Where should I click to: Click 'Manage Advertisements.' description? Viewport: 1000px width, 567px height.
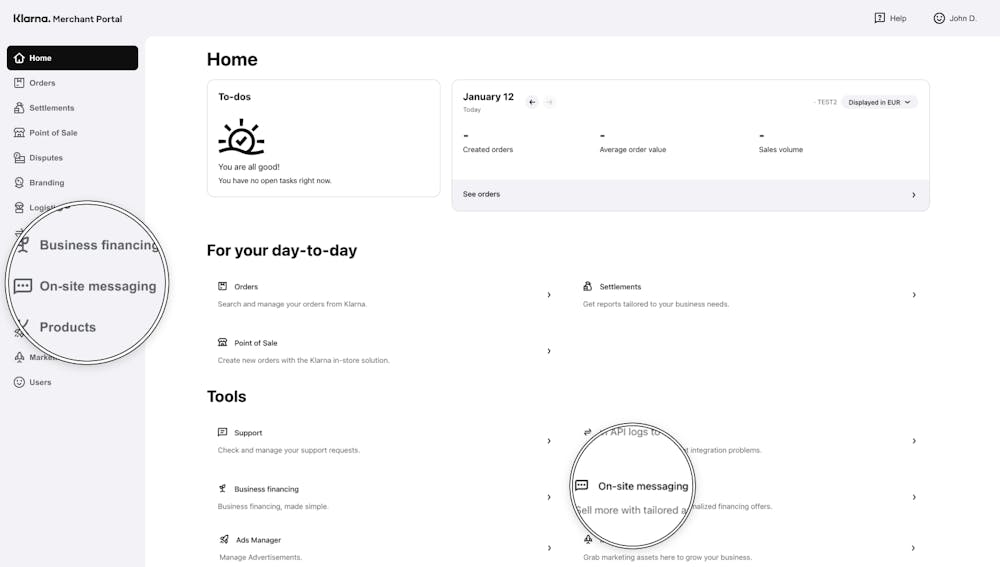point(261,557)
